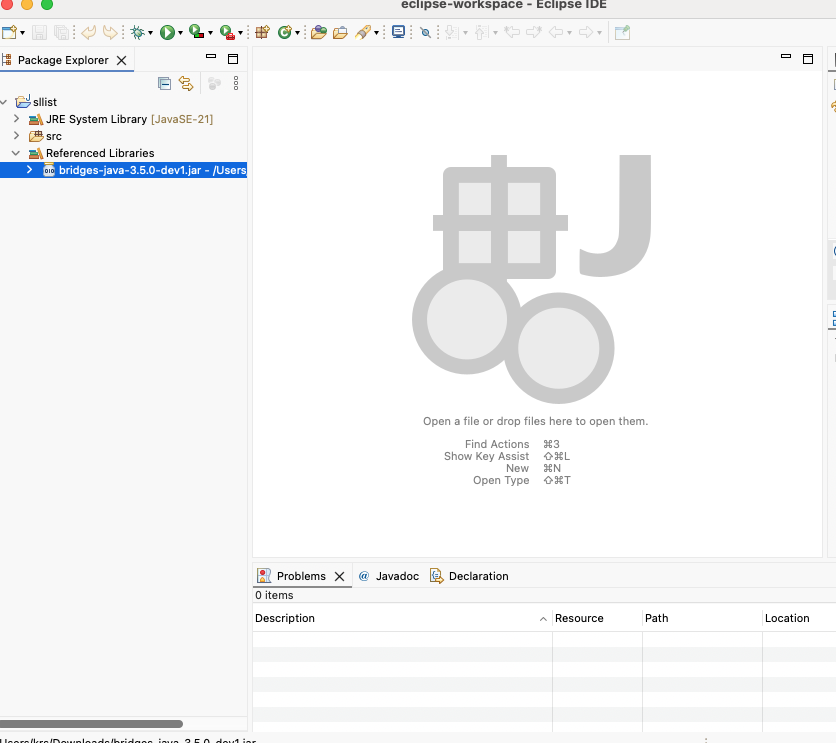Switch to the Problems tab
Viewport: 836px width, 743px height.
click(301, 576)
